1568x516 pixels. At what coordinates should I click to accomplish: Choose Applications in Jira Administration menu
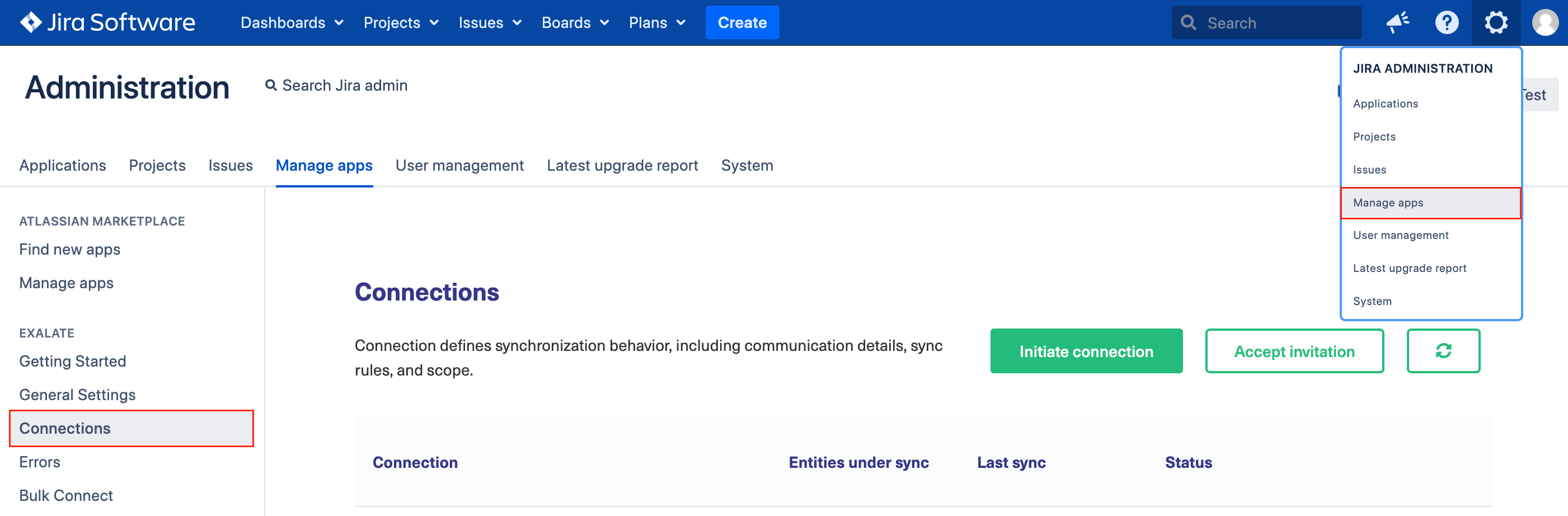[1431, 104]
